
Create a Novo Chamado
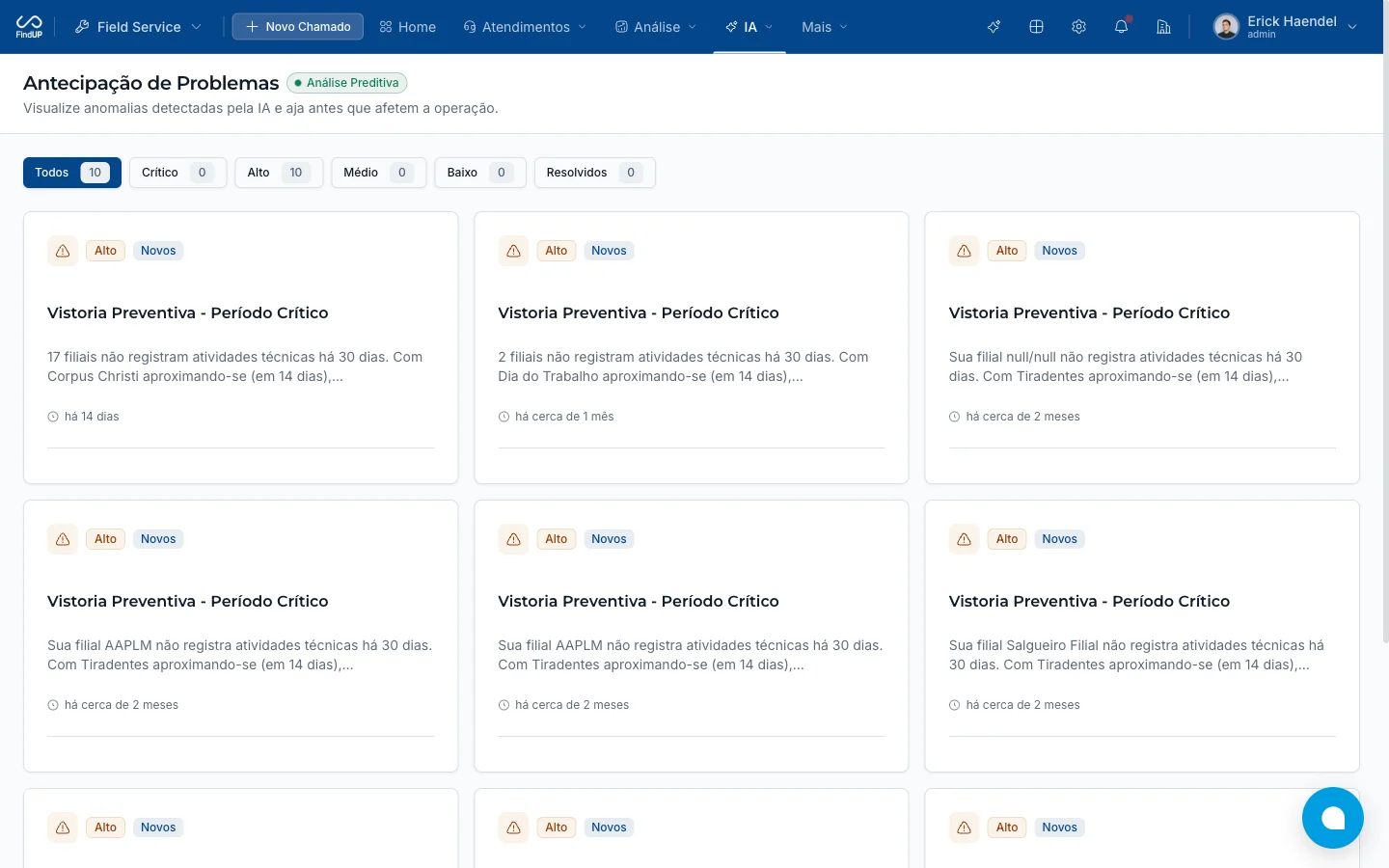298,27
